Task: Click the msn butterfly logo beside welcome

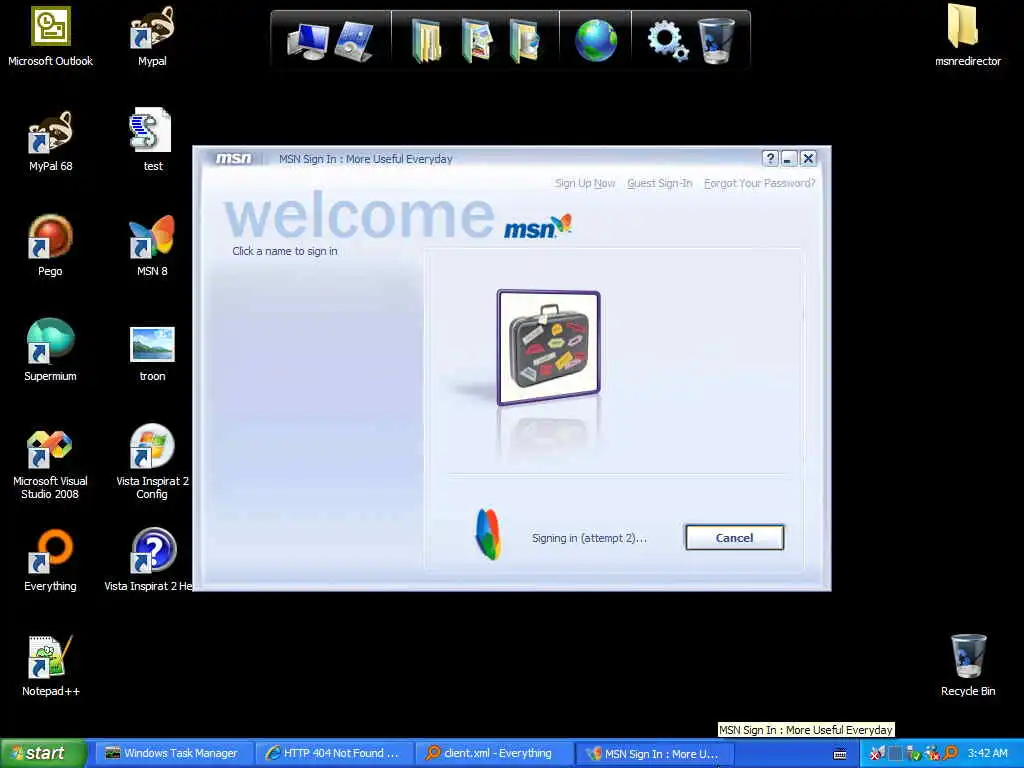Action: pyautogui.click(x=538, y=227)
